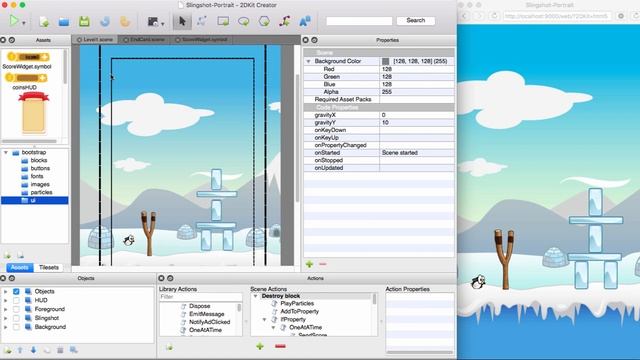Select the coinsHUD asset thumbnail
This screenshot has height=360, width=640.
coord(27,78)
